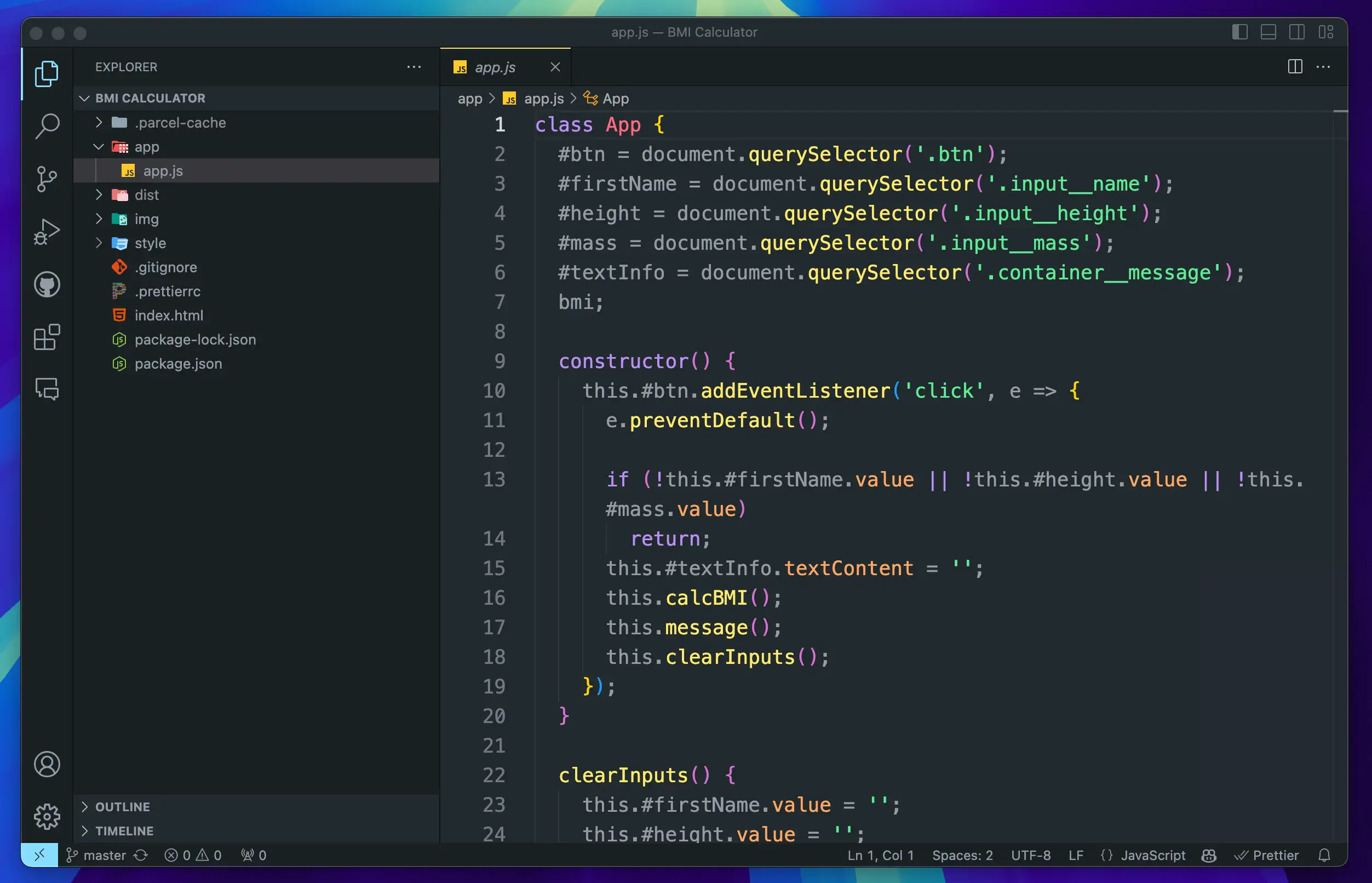The height and width of the screenshot is (883, 1372).
Task: Click the EXPLORER panel title
Action: pyautogui.click(x=126, y=66)
